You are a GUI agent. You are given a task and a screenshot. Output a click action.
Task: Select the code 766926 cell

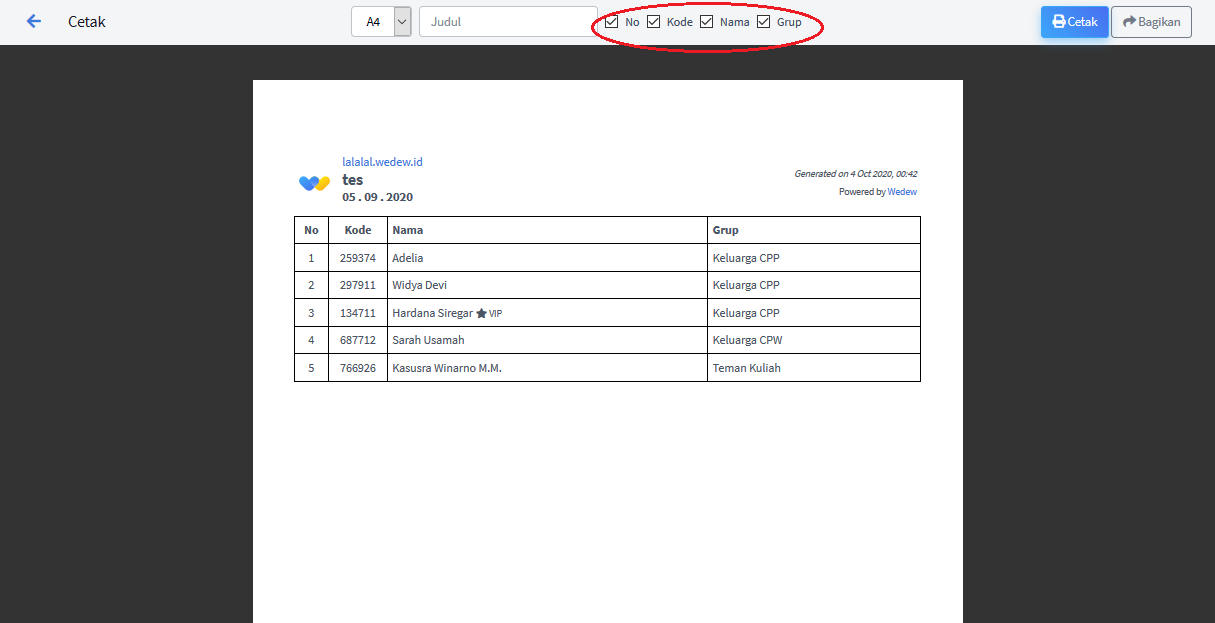coord(358,368)
